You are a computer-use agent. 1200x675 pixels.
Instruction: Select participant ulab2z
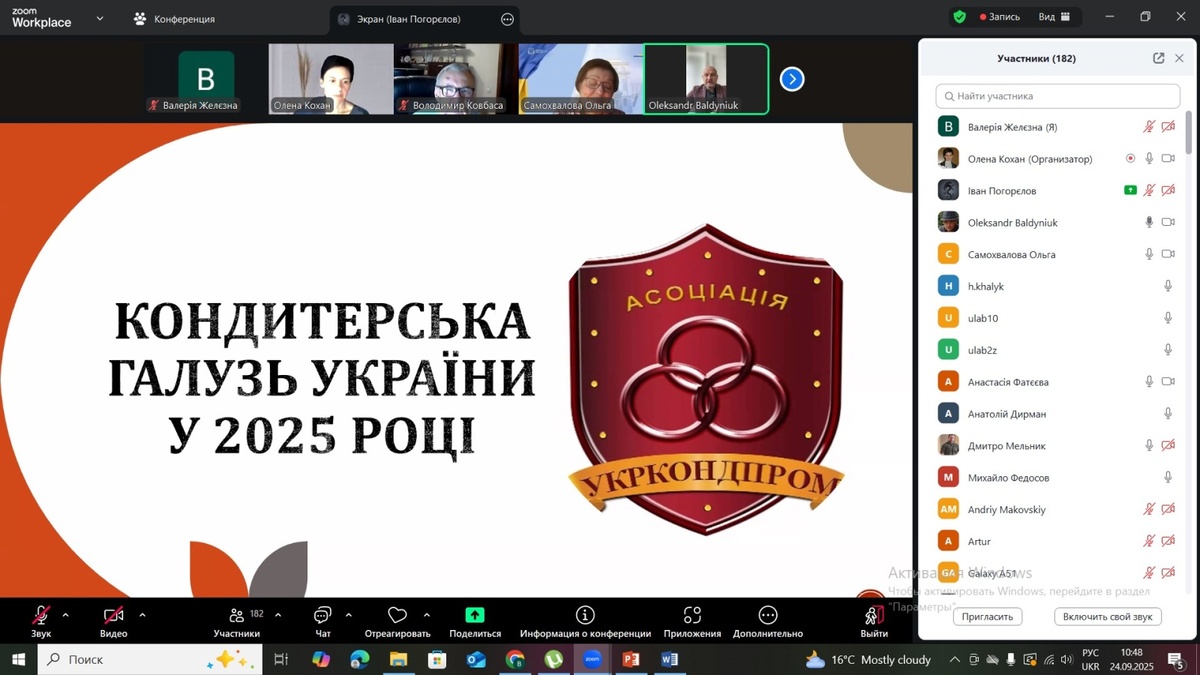(x=1057, y=350)
